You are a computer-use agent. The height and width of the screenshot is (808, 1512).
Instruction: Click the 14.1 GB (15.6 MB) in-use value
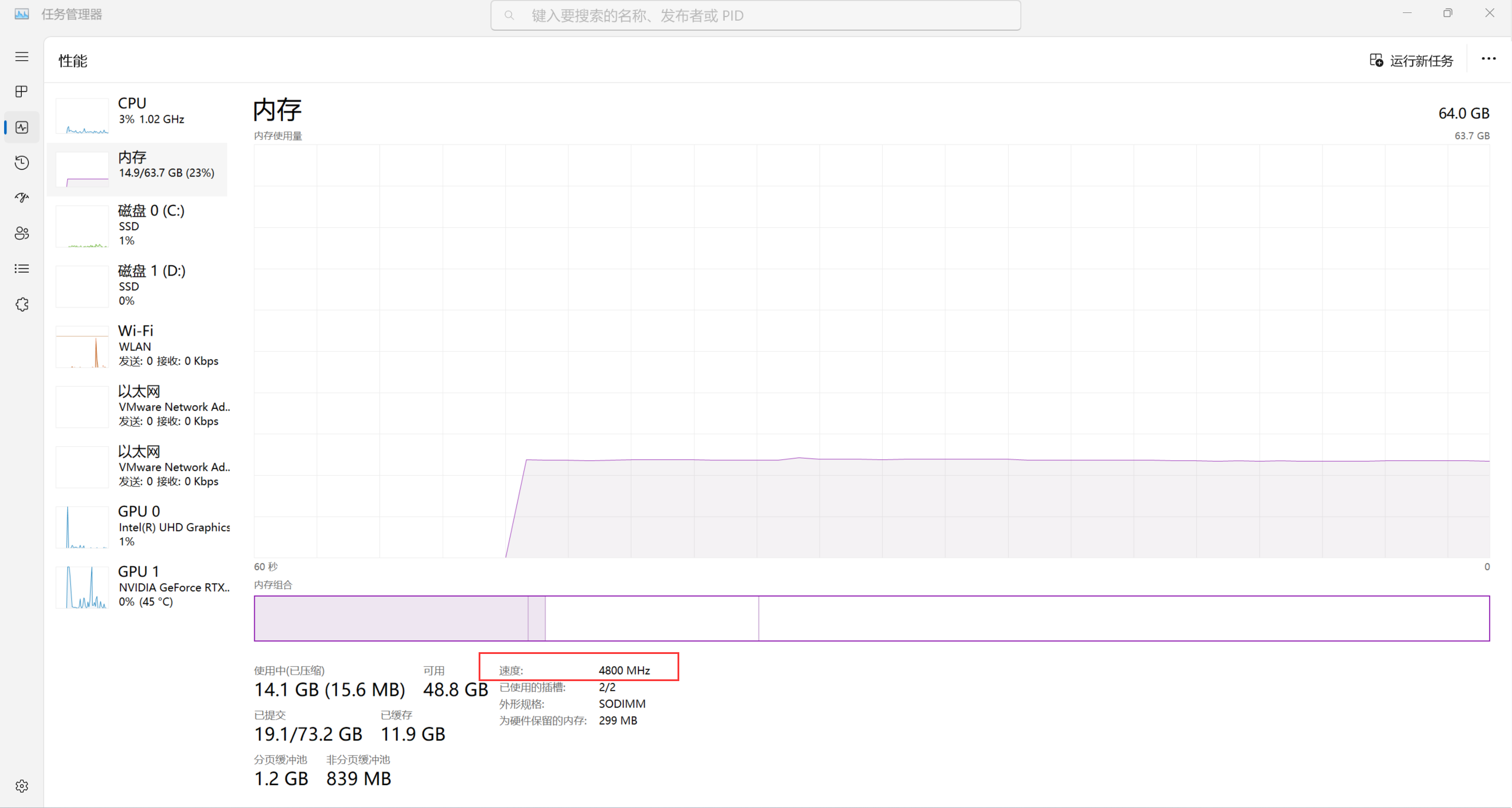pos(329,689)
